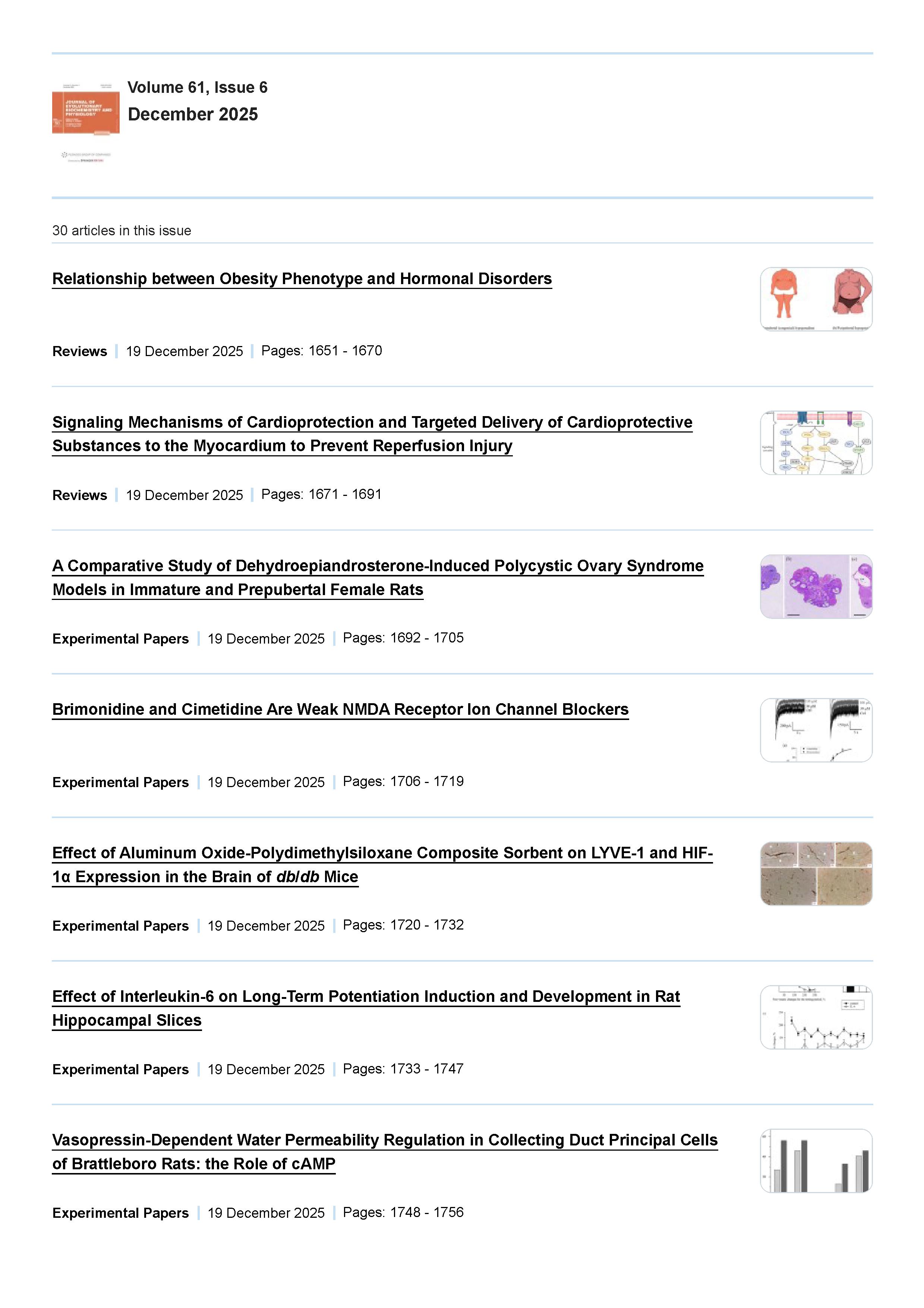This screenshot has height=1308, width=924.
Task: Open the Obesity Phenotype and Hormonal Disorders article
Action: pos(302,279)
